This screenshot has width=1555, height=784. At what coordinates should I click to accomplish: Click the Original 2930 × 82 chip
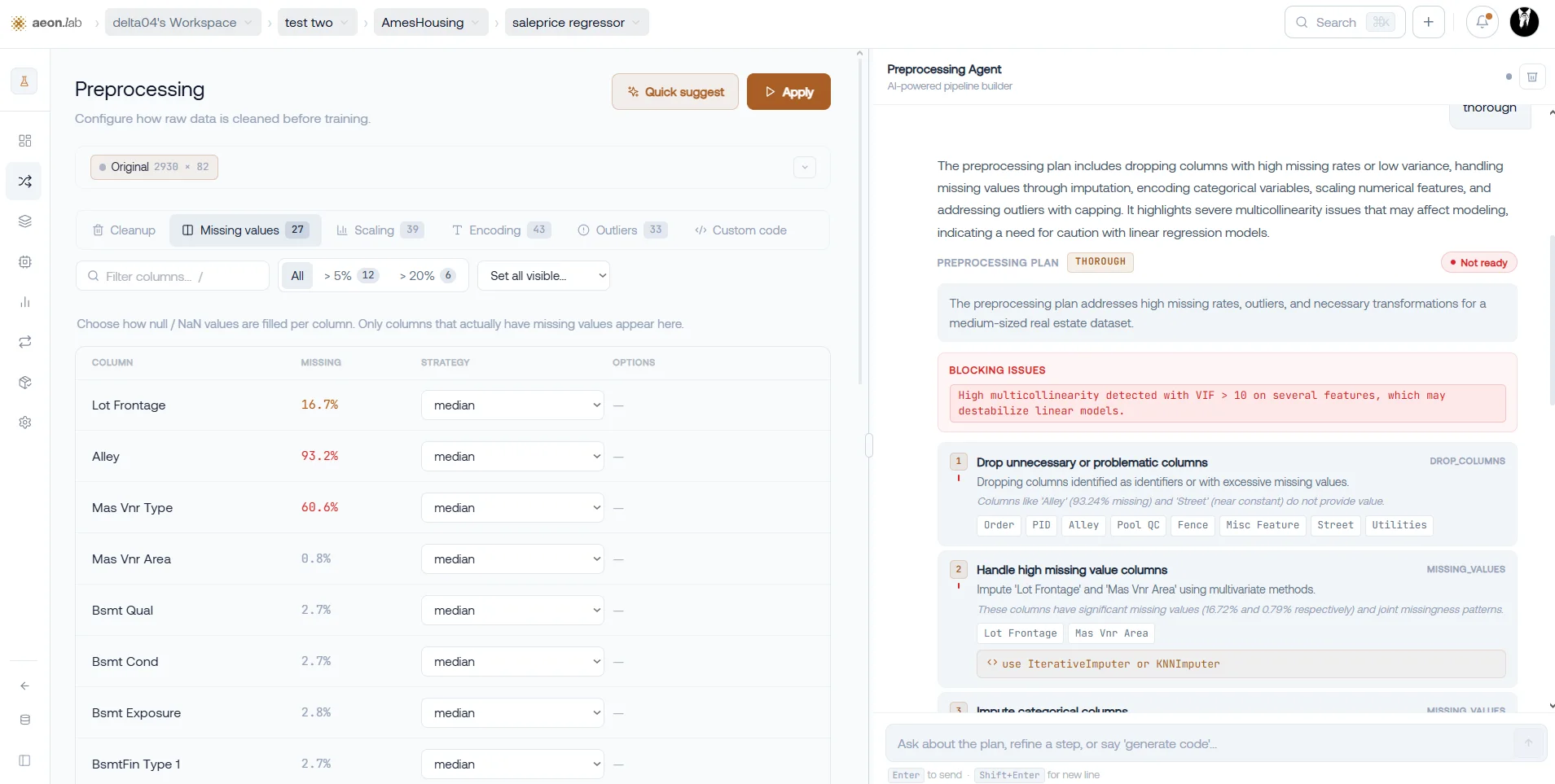[x=154, y=167]
